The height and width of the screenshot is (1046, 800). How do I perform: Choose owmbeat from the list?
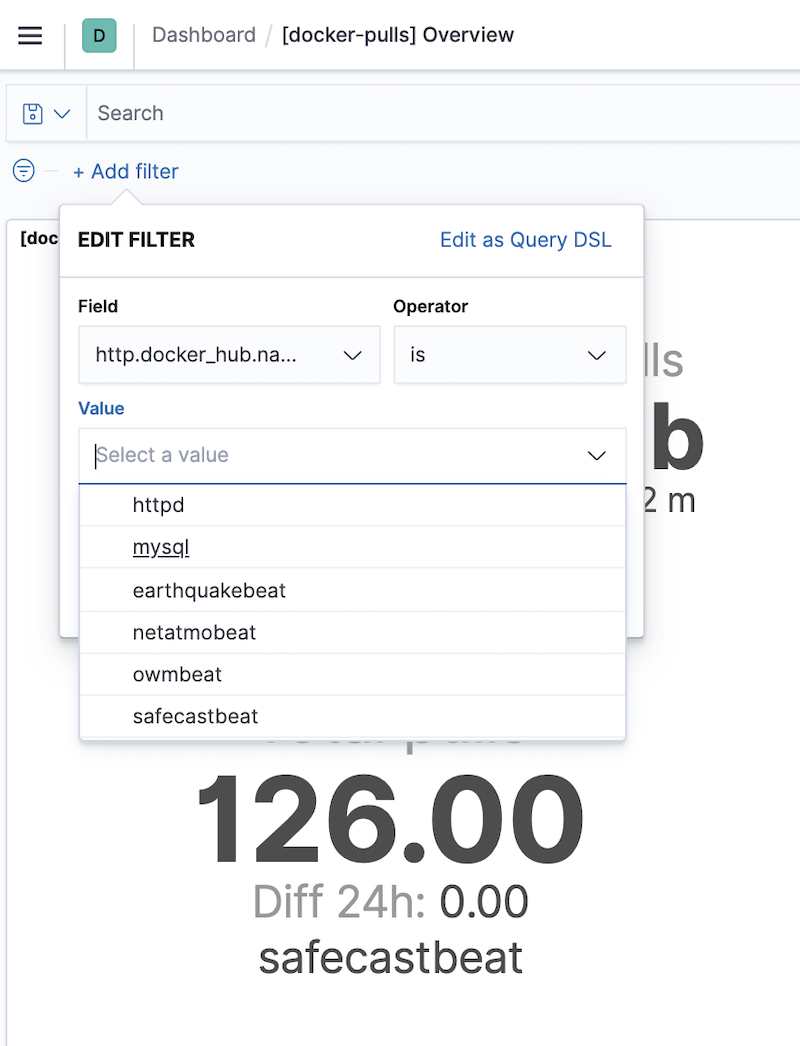[352, 674]
